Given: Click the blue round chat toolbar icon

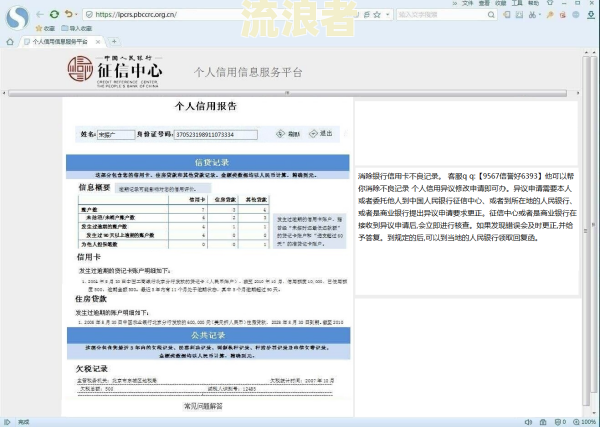Looking at the screenshot, I should (576, 15).
